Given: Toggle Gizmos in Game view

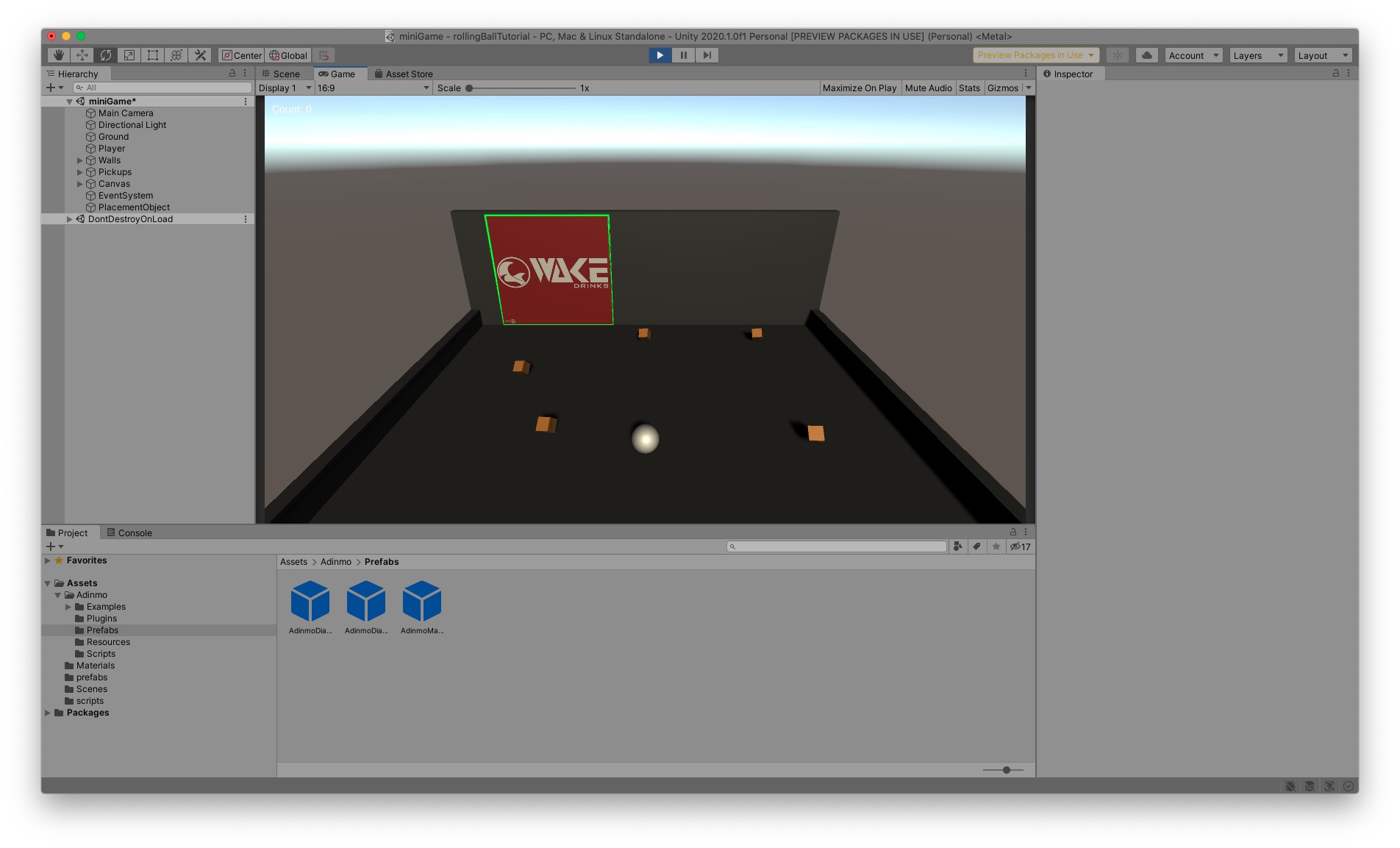Looking at the screenshot, I should (1003, 88).
